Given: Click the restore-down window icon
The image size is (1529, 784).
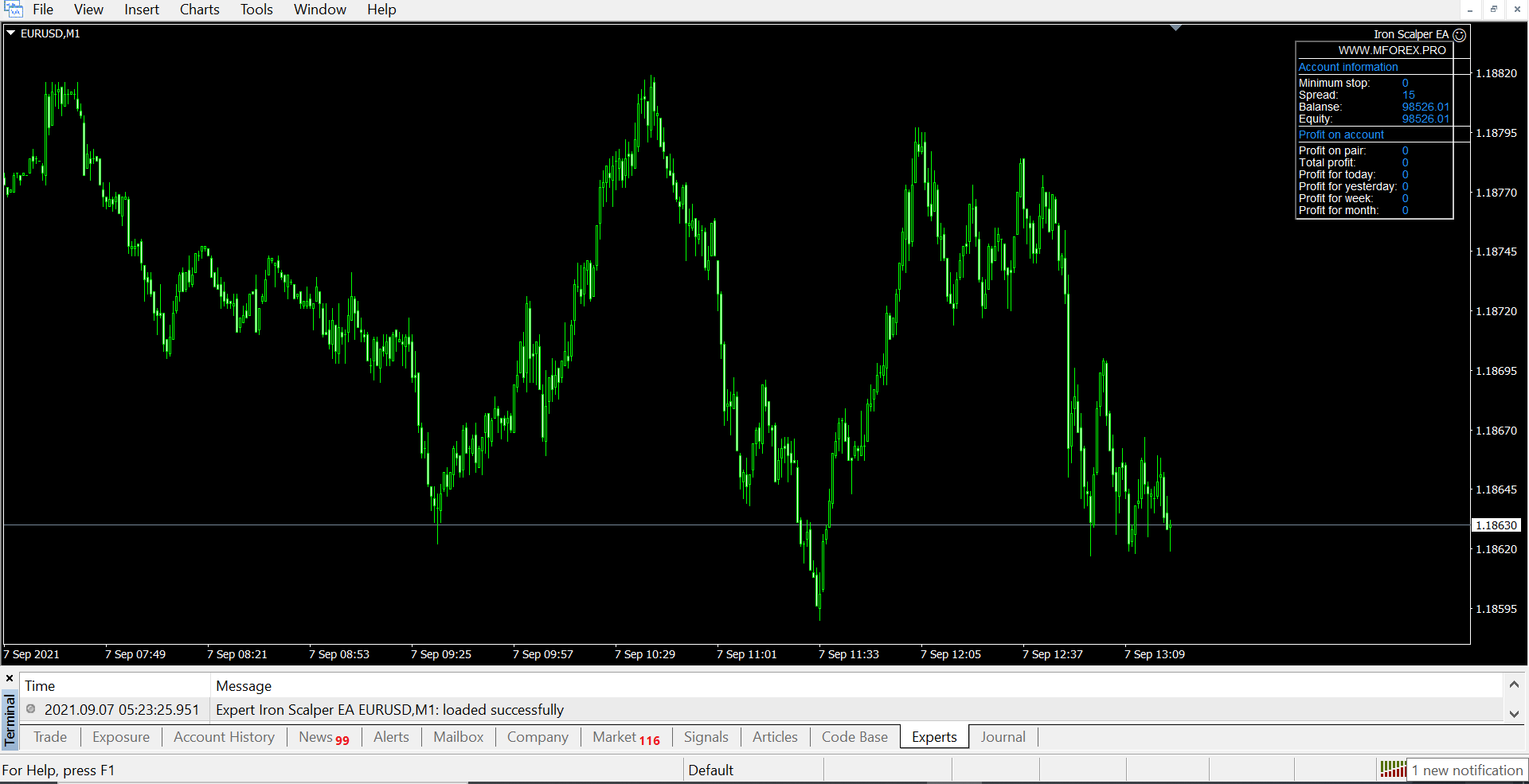Looking at the screenshot, I should [x=1493, y=10].
